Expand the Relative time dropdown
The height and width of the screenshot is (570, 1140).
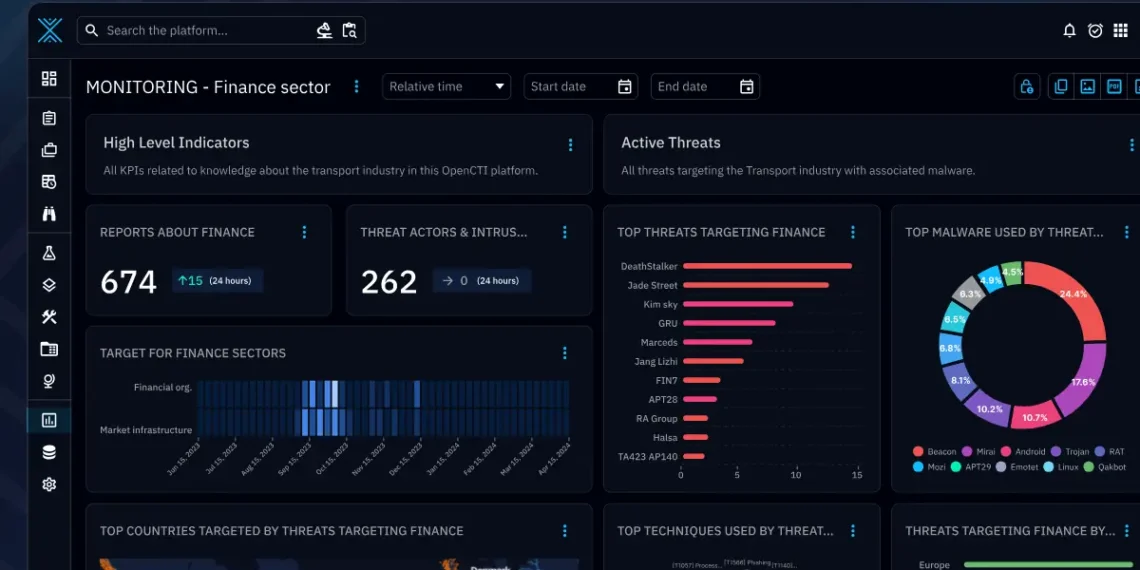[x=446, y=87]
